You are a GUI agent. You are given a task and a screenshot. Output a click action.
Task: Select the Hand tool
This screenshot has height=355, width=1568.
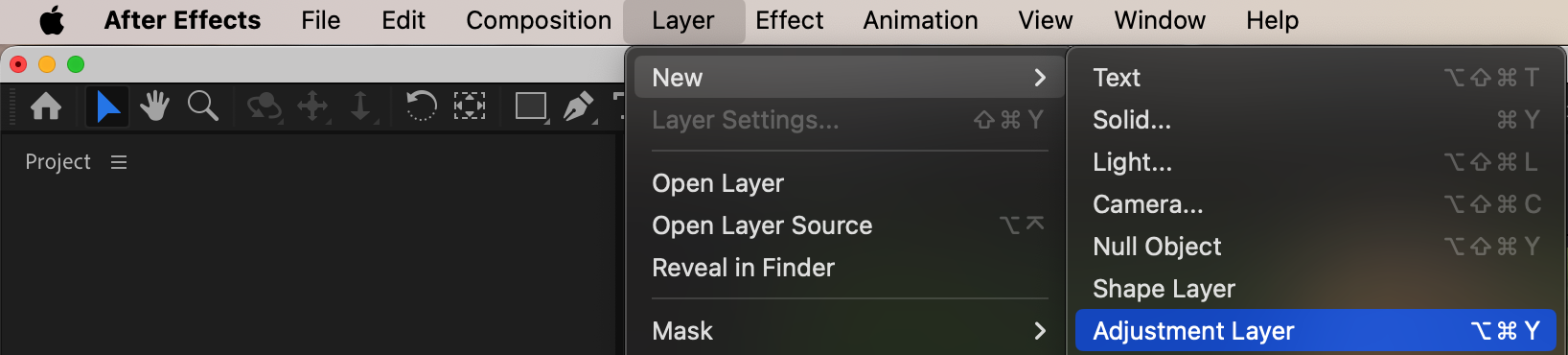154,106
